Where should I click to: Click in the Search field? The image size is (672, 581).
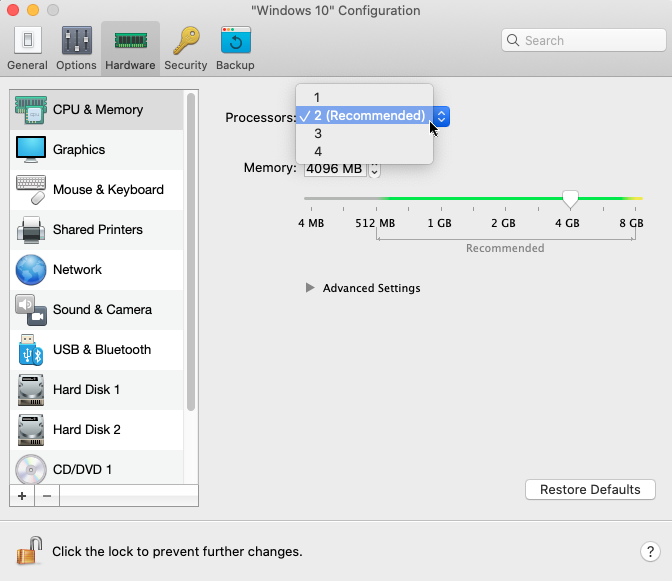point(584,40)
